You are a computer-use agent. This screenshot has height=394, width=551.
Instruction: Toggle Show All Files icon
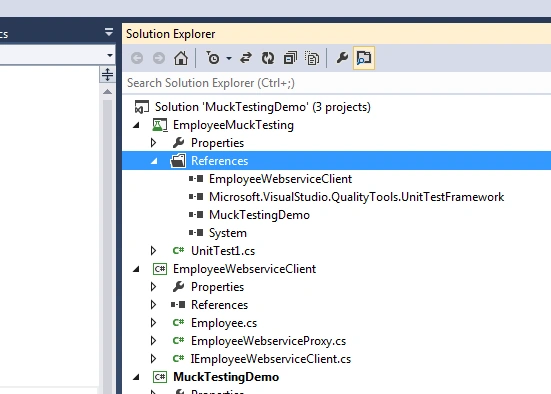[312, 58]
